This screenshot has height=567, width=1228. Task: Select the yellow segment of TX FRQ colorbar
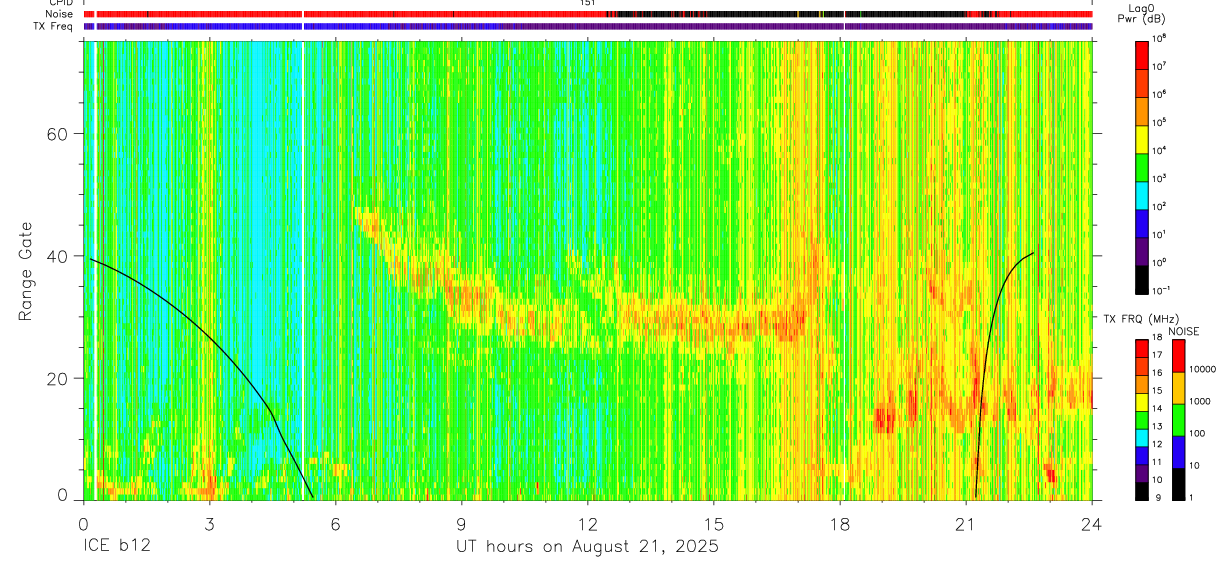point(1141,401)
